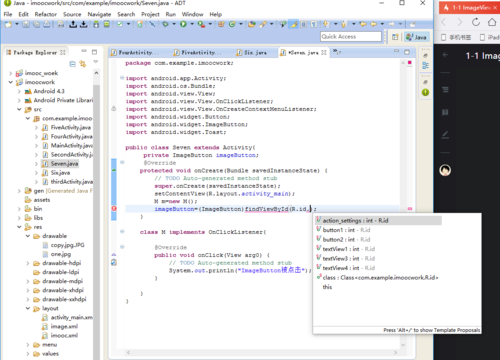Minimize the Package Explorer panel
The width and height of the screenshot is (500, 360).
coord(84,51)
